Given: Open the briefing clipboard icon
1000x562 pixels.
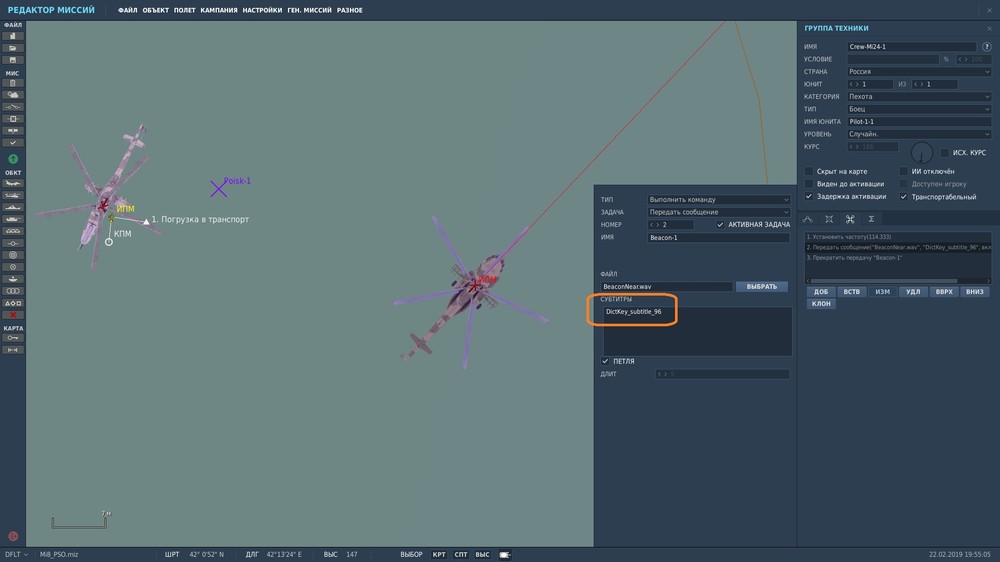Looking at the screenshot, I should (x=13, y=83).
